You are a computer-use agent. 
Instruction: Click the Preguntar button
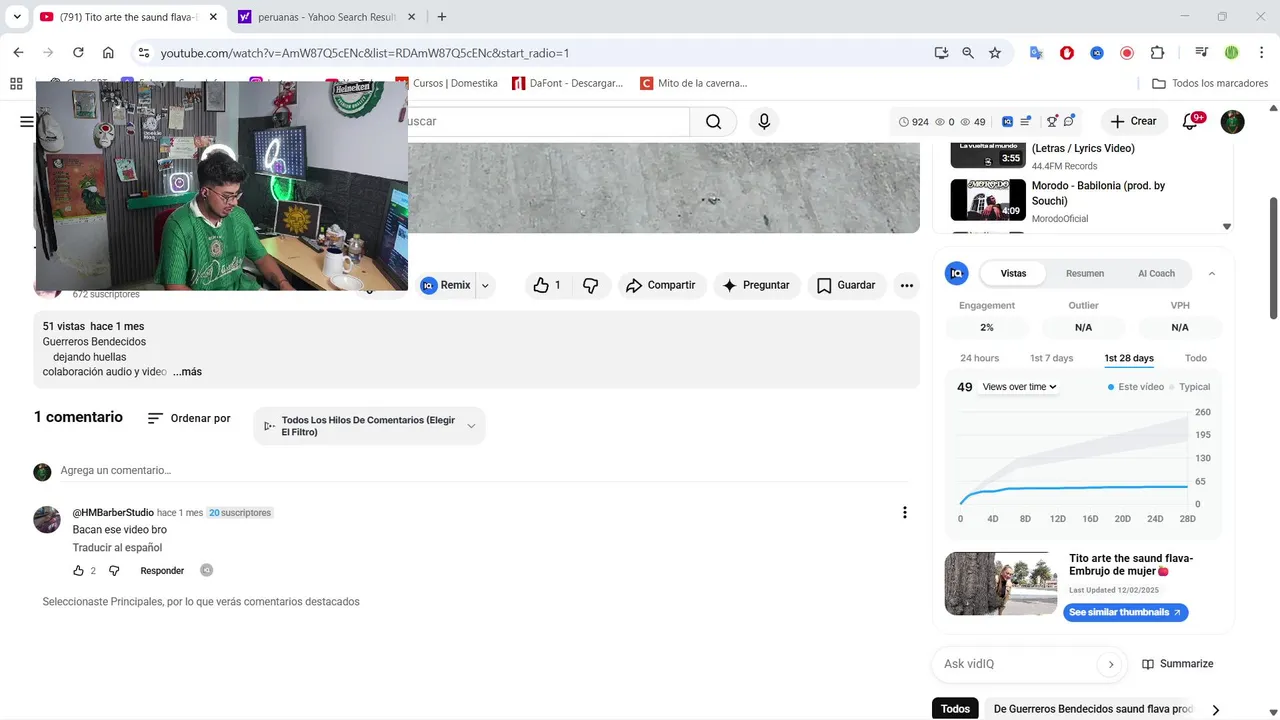[757, 286]
